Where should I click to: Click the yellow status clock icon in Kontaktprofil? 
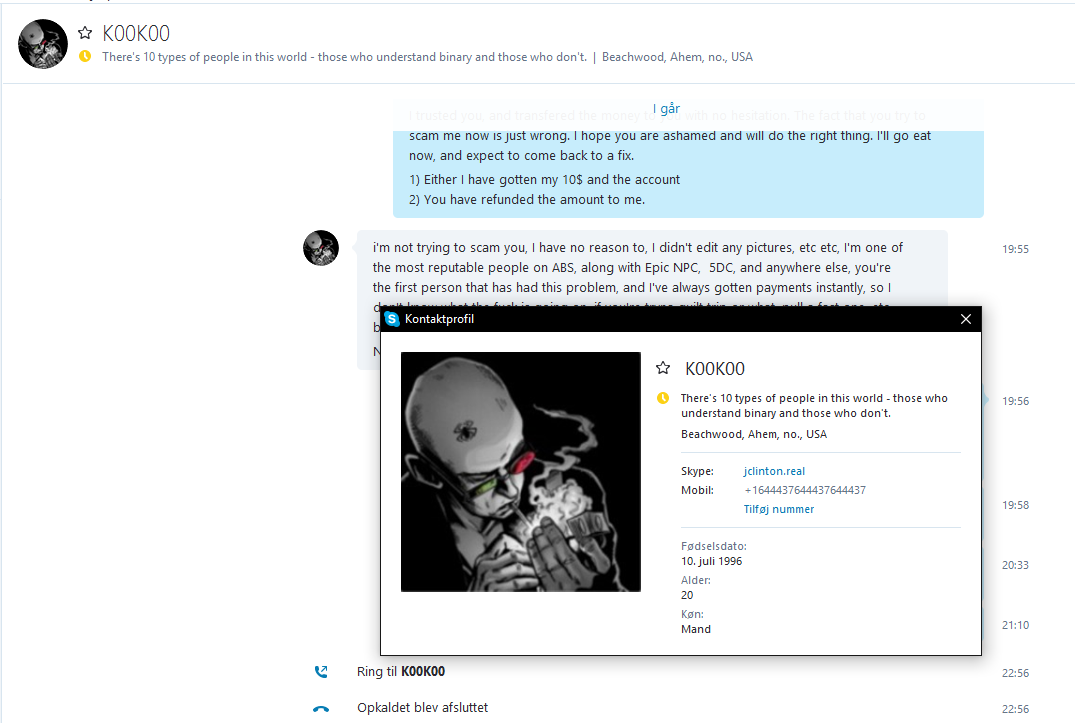(663, 398)
